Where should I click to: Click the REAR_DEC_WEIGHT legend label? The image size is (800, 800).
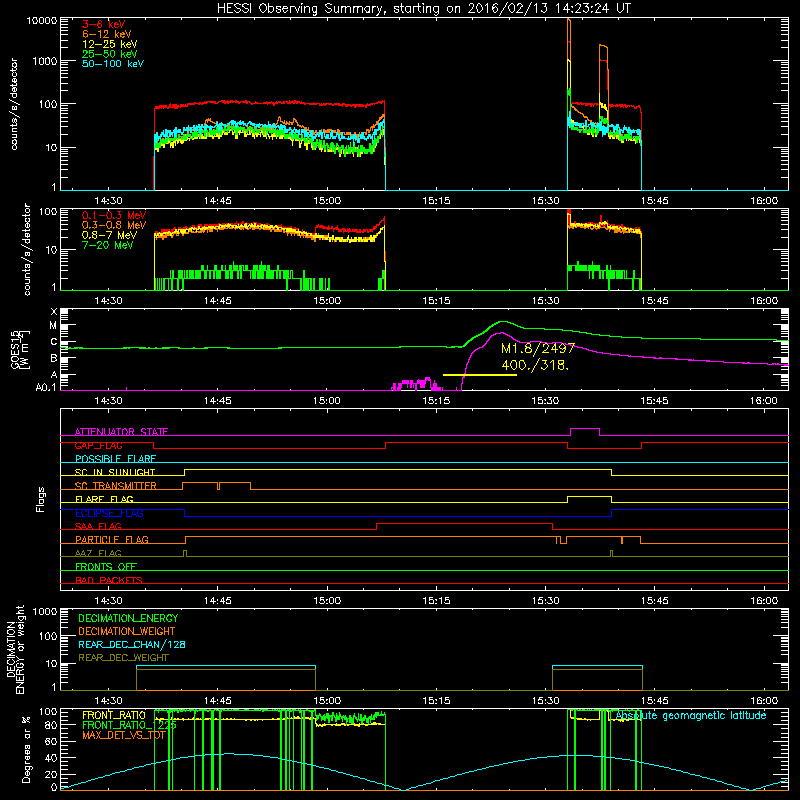click(x=123, y=658)
